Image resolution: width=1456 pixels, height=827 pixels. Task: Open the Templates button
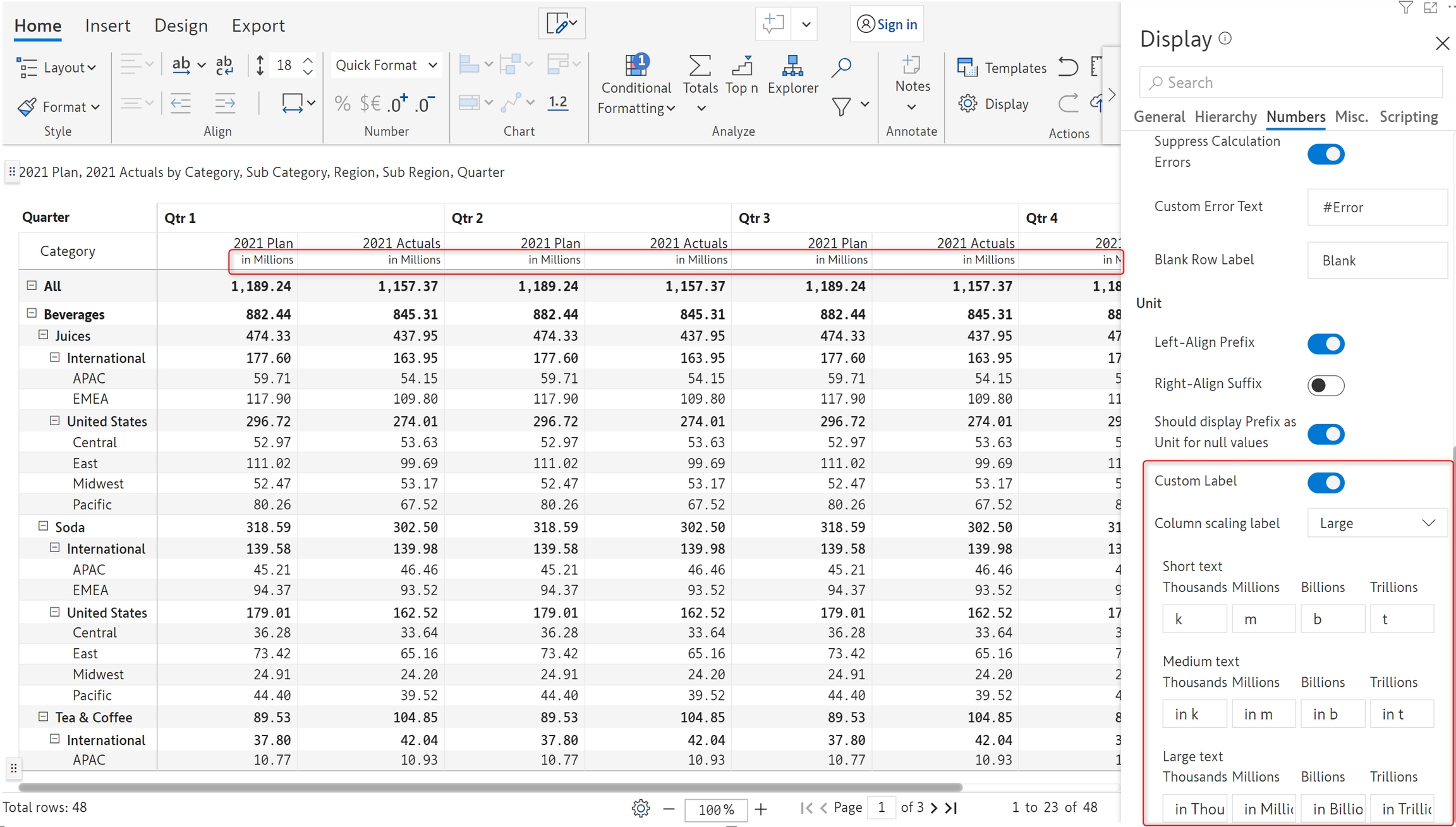coord(1002,67)
